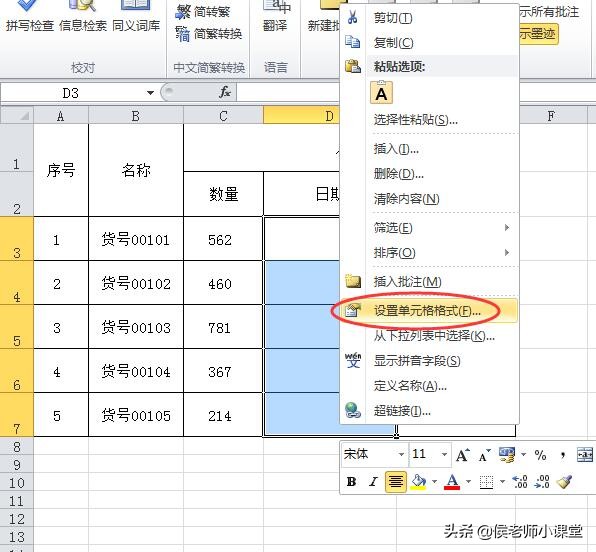Viewport: 596px width, 552px height.
Task: Select column F header
Action: (x=551, y=116)
